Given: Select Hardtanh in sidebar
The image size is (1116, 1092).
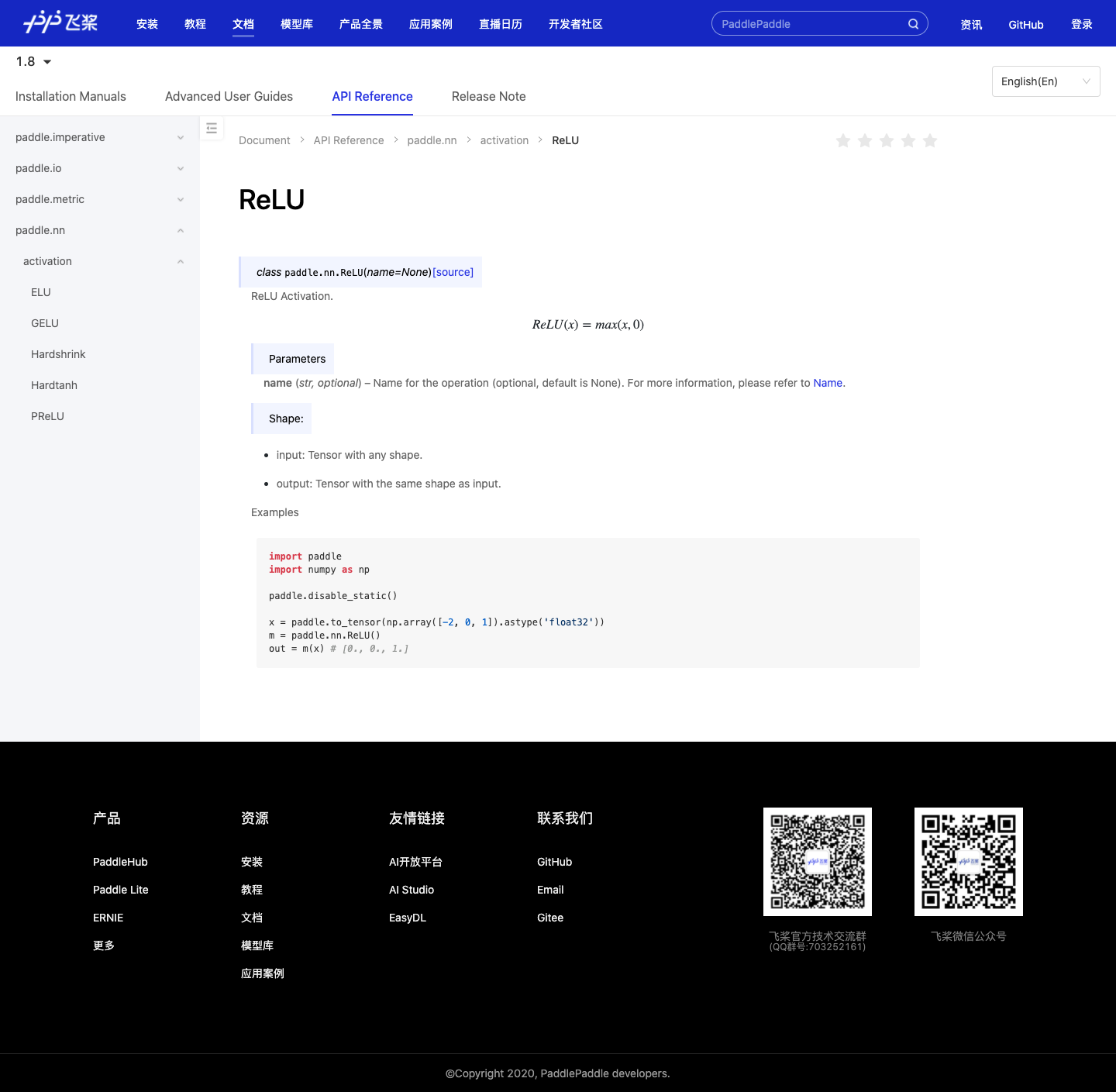Looking at the screenshot, I should pyautogui.click(x=54, y=385).
